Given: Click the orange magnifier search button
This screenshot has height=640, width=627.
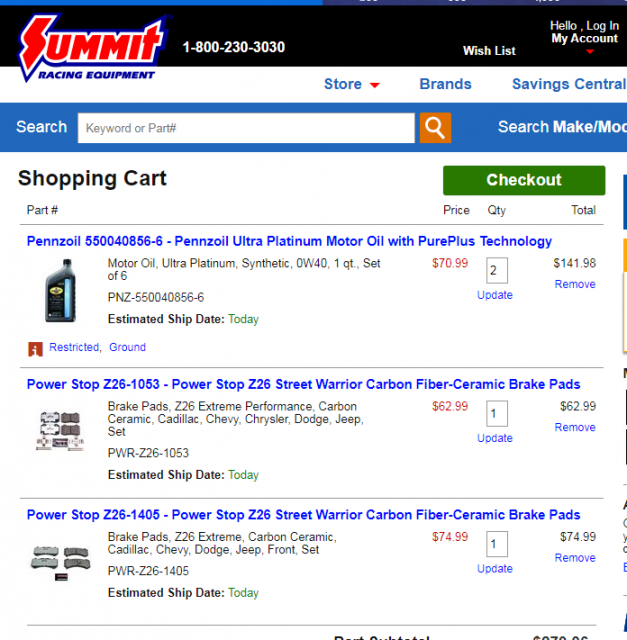Looking at the screenshot, I should 435,128.
